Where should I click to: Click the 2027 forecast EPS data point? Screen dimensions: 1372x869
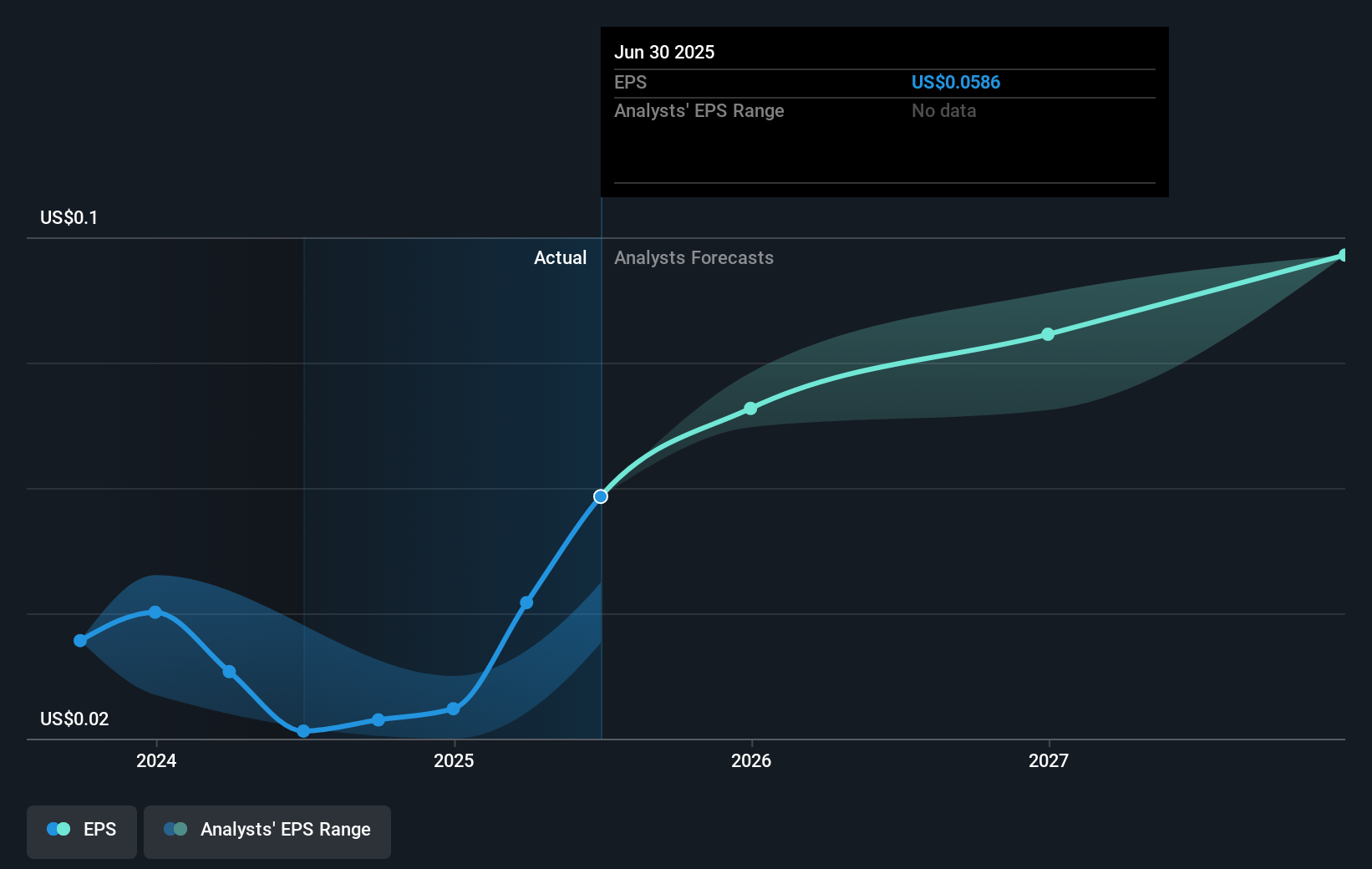pyautogui.click(x=1048, y=334)
